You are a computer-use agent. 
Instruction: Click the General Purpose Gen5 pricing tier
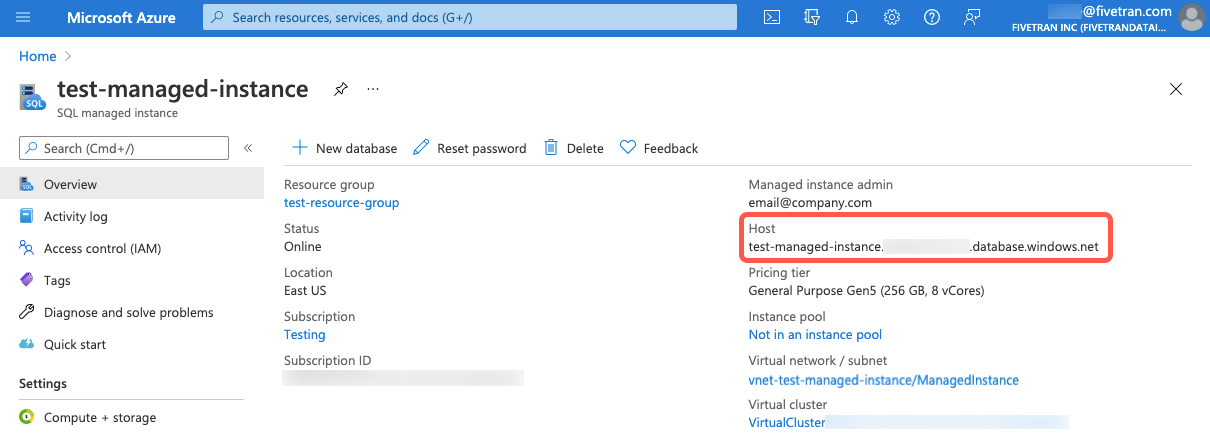[866, 290]
